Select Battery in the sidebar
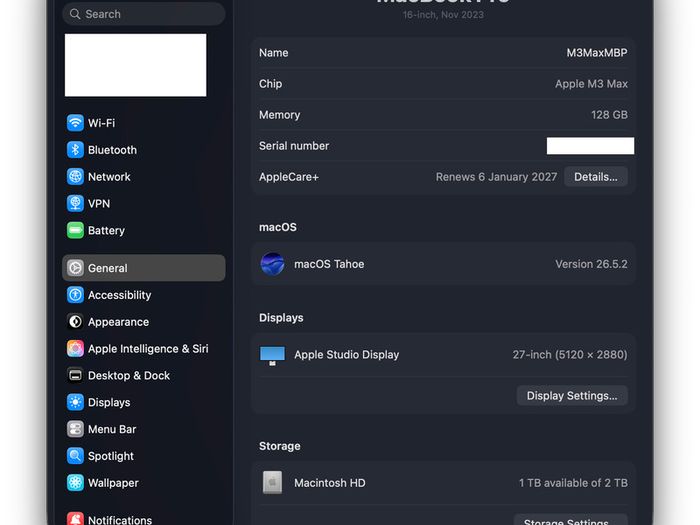 (x=144, y=230)
